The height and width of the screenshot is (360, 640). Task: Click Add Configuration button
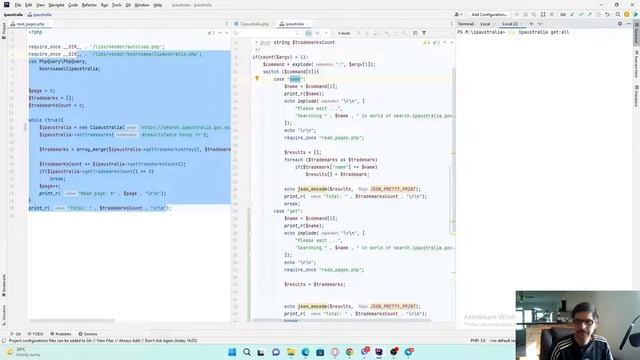(x=489, y=15)
